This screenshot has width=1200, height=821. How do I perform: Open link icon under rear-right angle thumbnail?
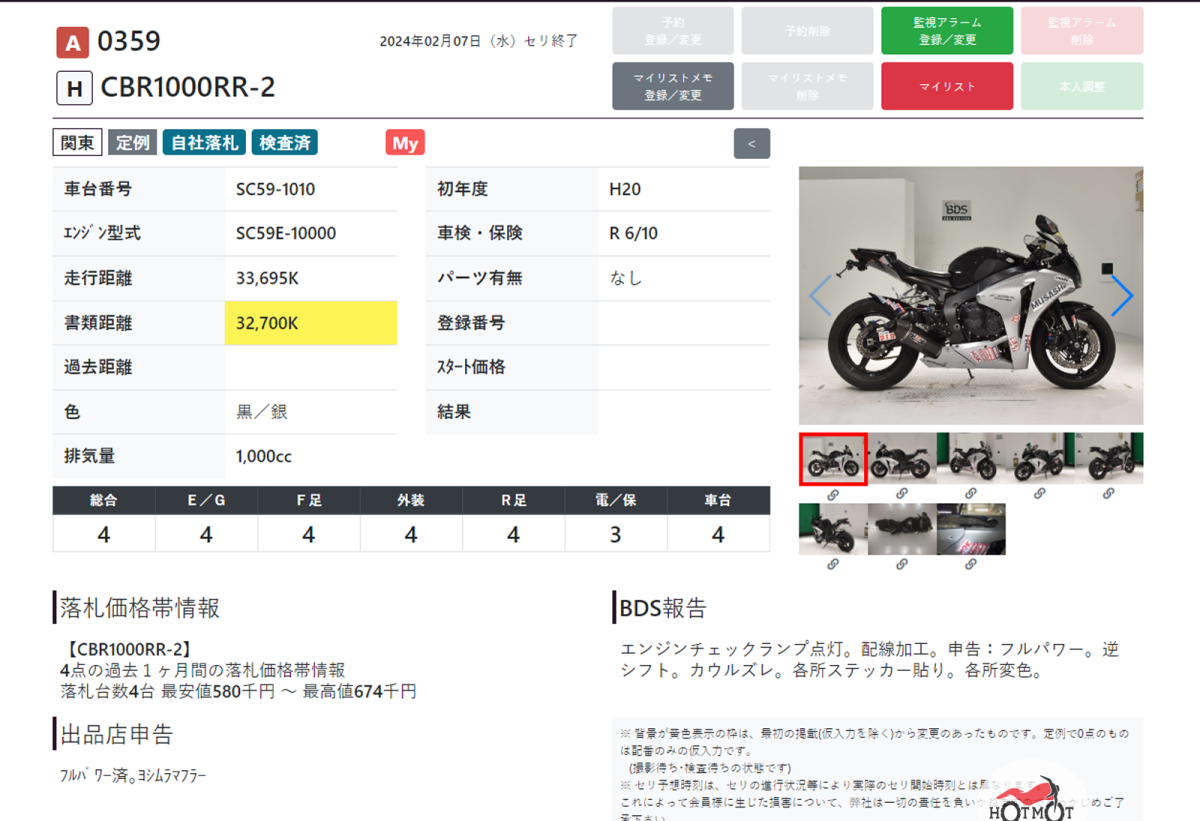click(1109, 493)
